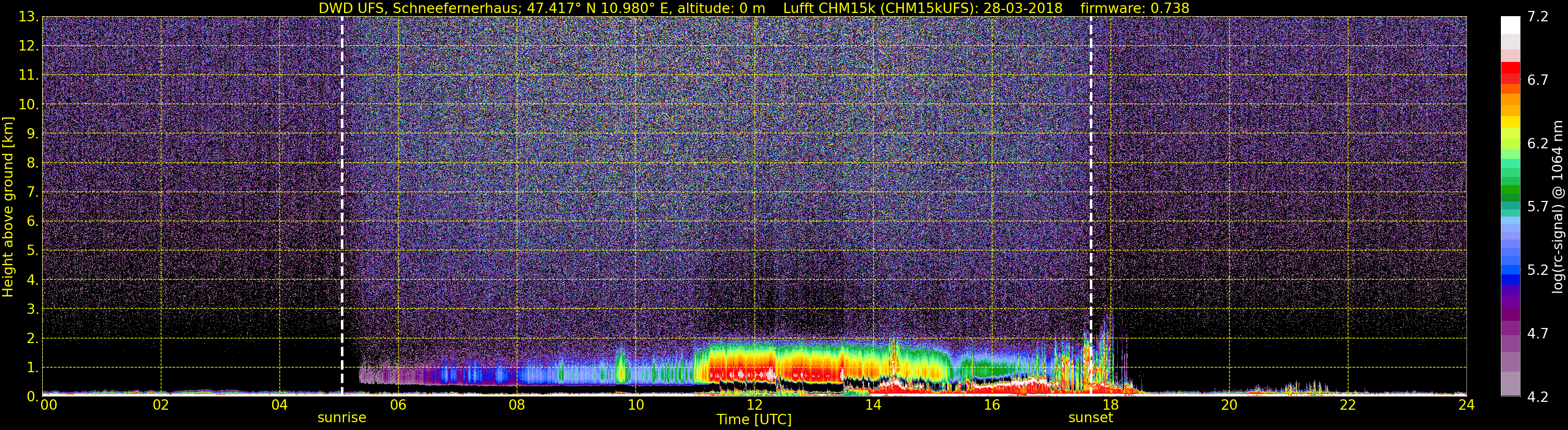Click the colorbar value "7.2"

pyautogui.click(x=1538, y=17)
